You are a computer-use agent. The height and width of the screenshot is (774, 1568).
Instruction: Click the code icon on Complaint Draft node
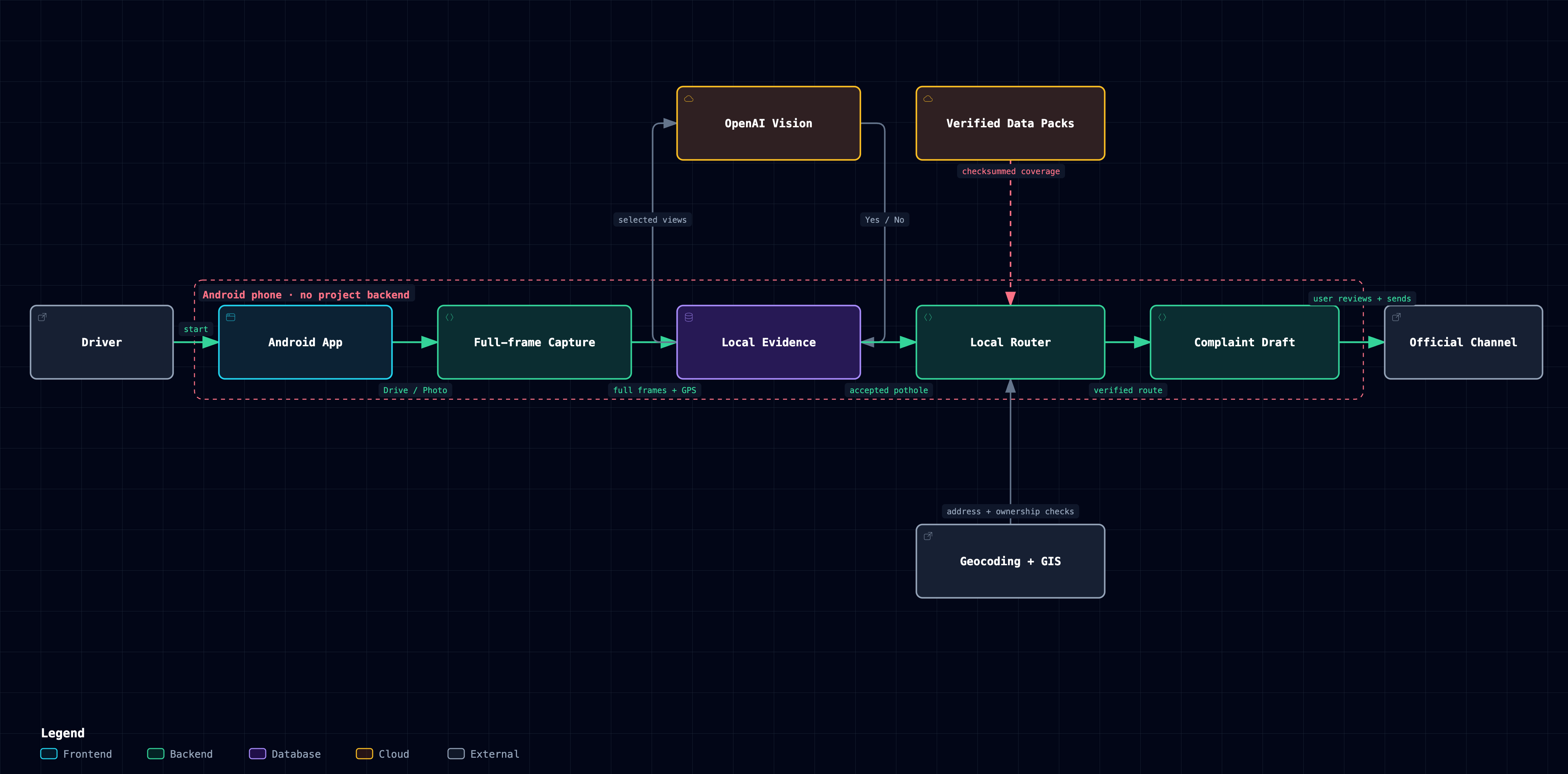pyautogui.click(x=1163, y=317)
